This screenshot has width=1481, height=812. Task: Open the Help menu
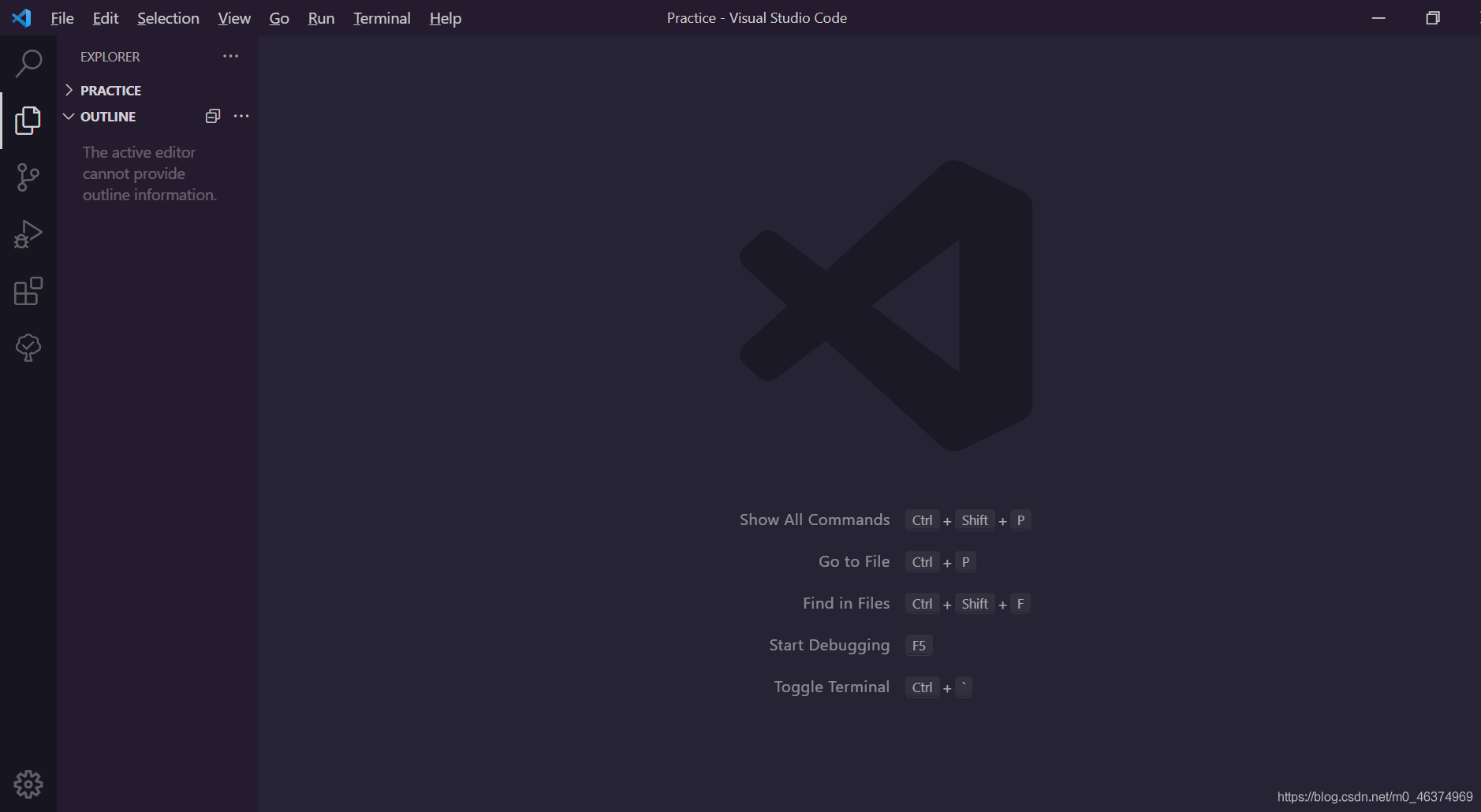point(445,18)
